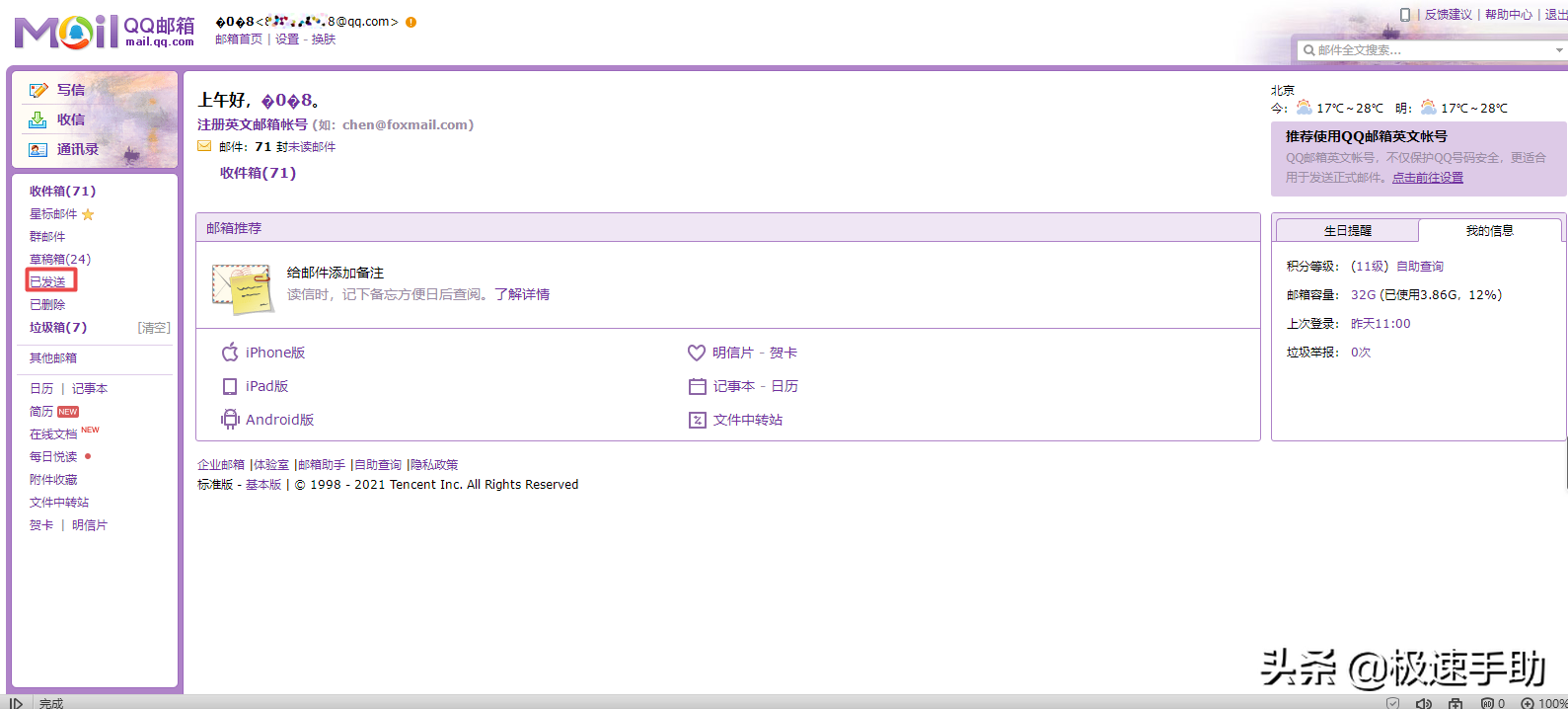Screen dimensions: 1568x709
Task: Open the 帮助中心 help link
Action: click(x=1509, y=14)
